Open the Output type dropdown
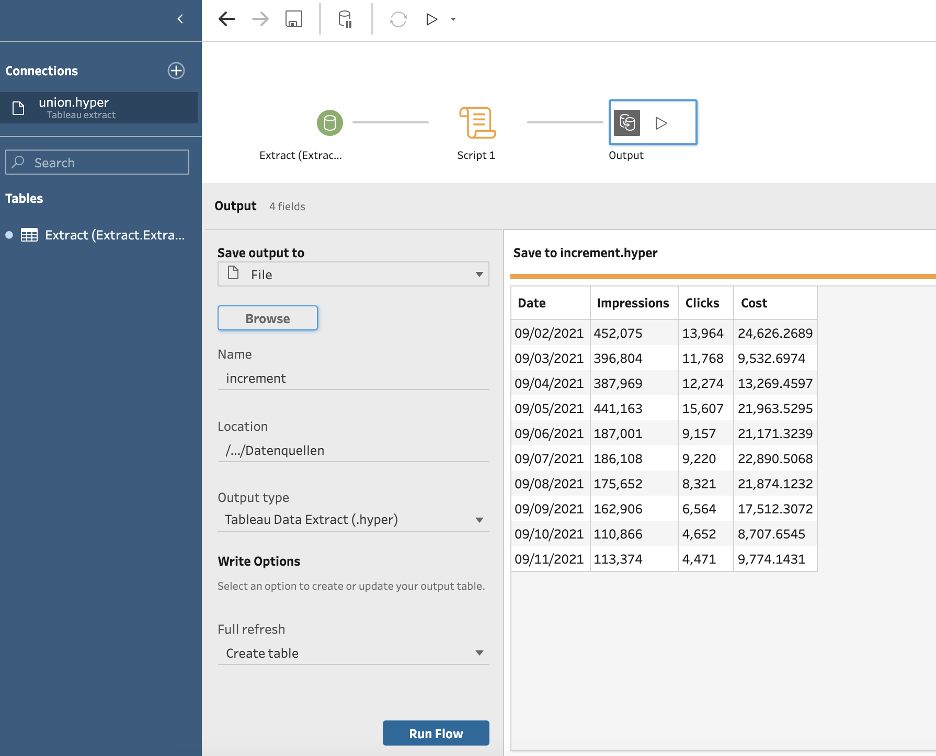Viewport: 936px width, 756px height. [x=353, y=520]
